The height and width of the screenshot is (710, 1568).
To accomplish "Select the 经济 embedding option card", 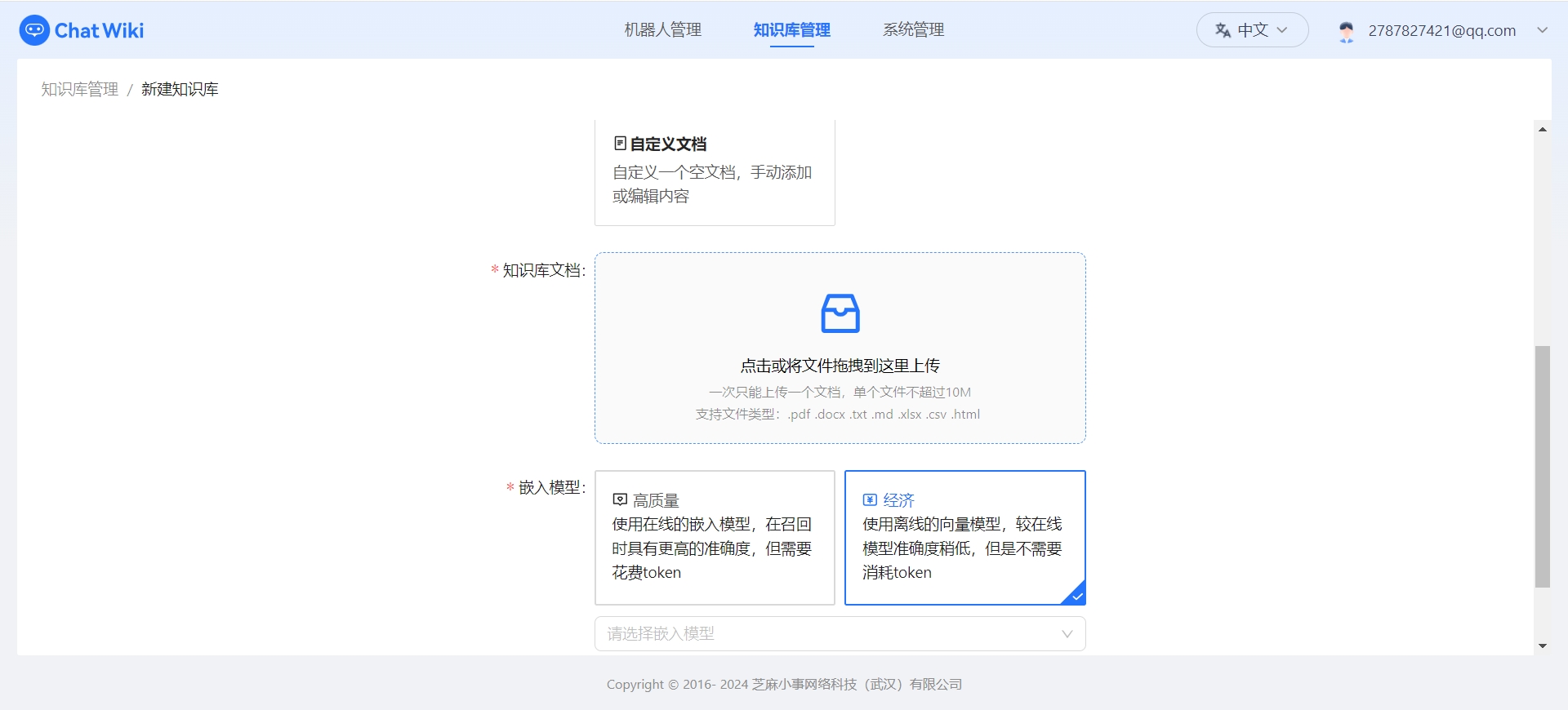I will coord(964,538).
